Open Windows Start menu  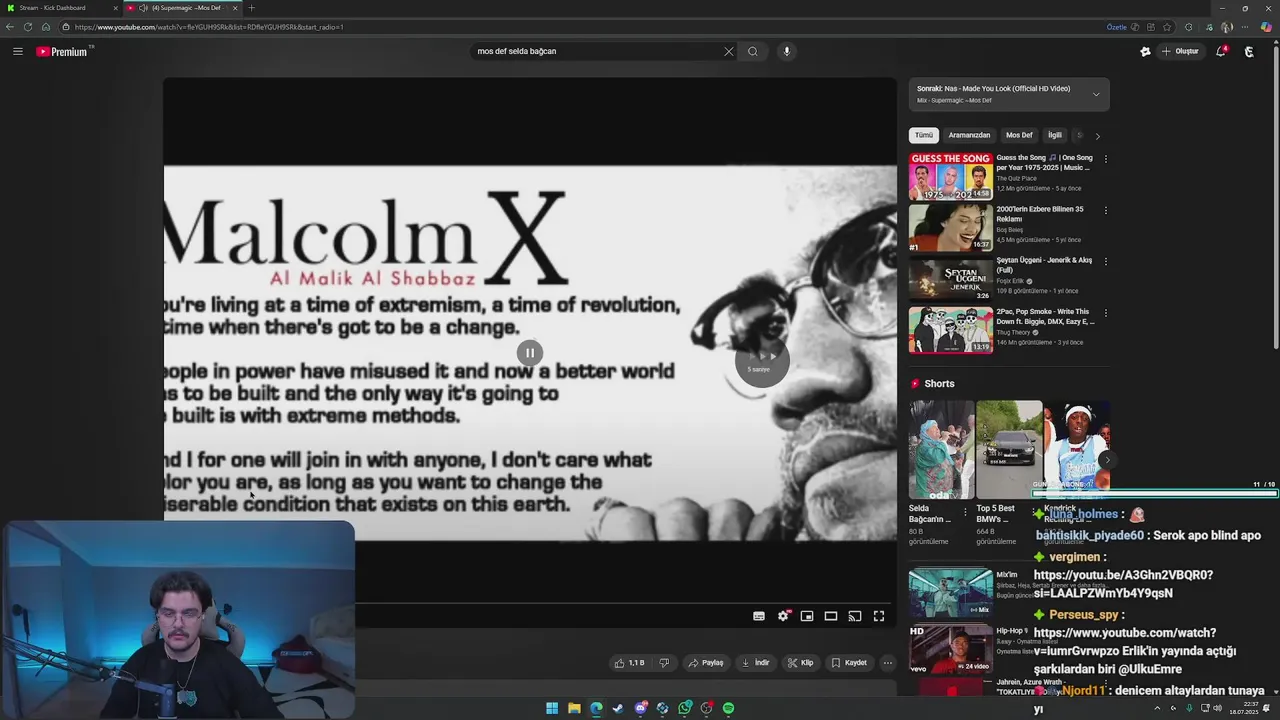(552, 708)
